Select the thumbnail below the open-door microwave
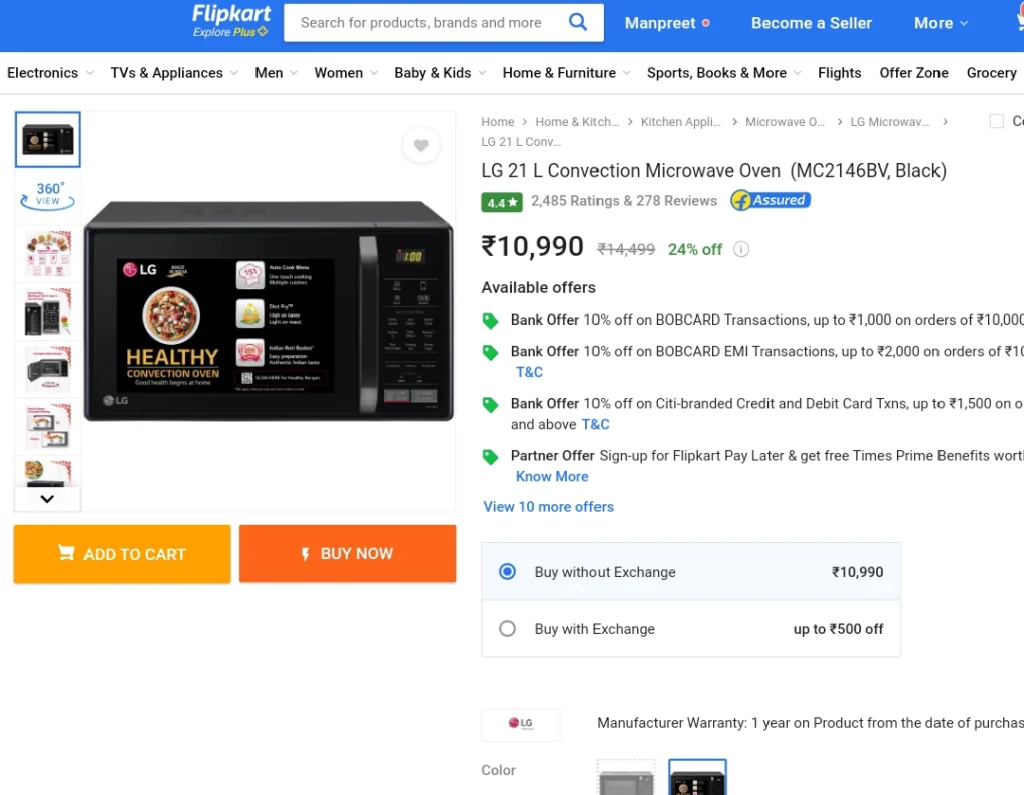 48,427
